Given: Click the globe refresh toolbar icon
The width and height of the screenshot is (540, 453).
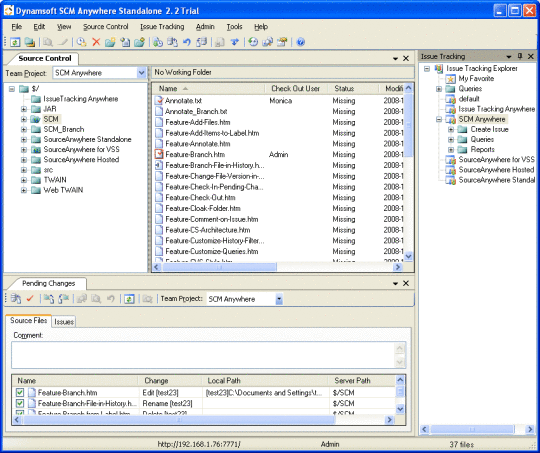Looking at the screenshot, I should pyautogui.click(x=253, y=42).
